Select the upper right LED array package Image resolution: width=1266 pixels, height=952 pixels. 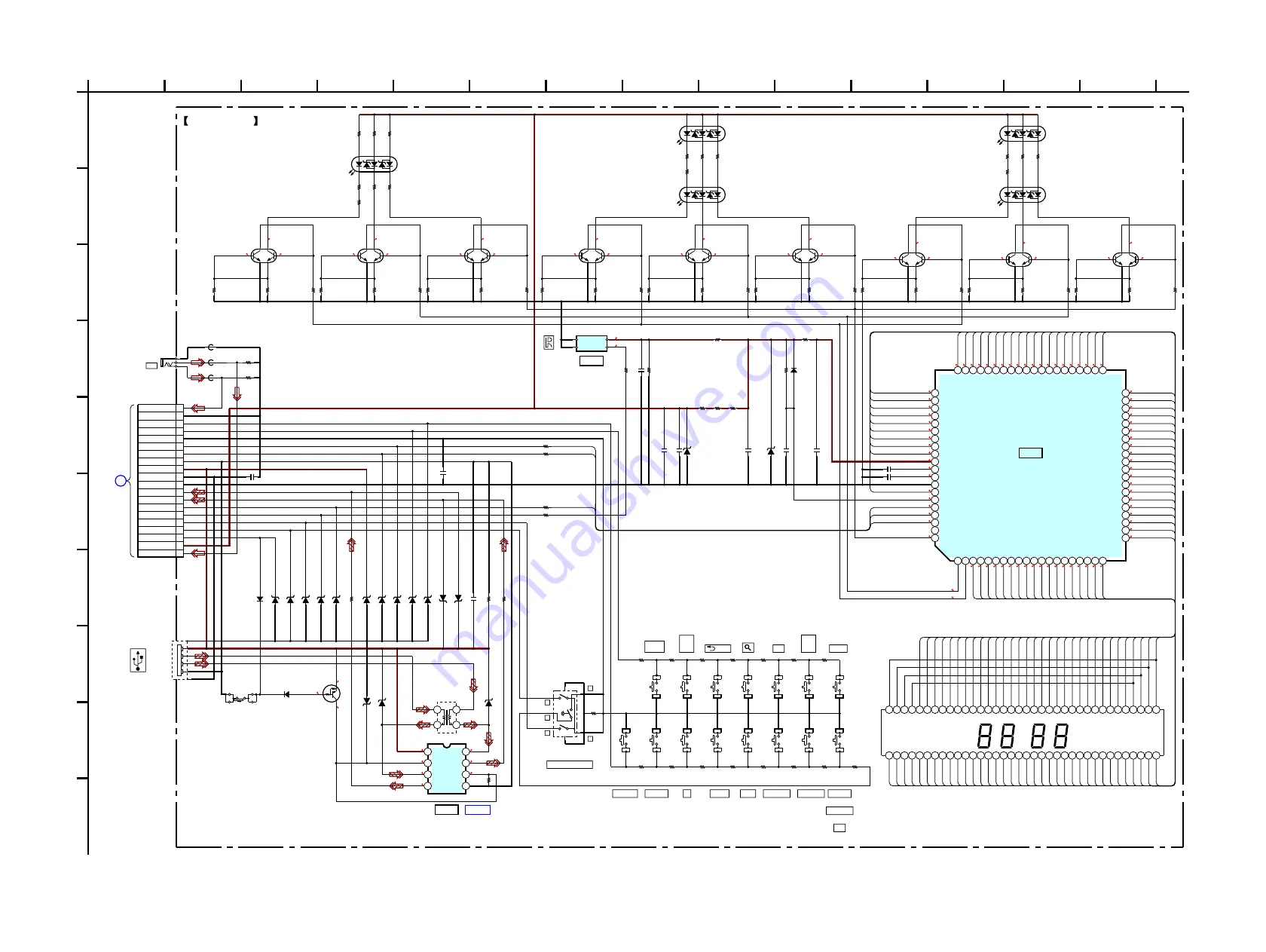click(x=1023, y=134)
